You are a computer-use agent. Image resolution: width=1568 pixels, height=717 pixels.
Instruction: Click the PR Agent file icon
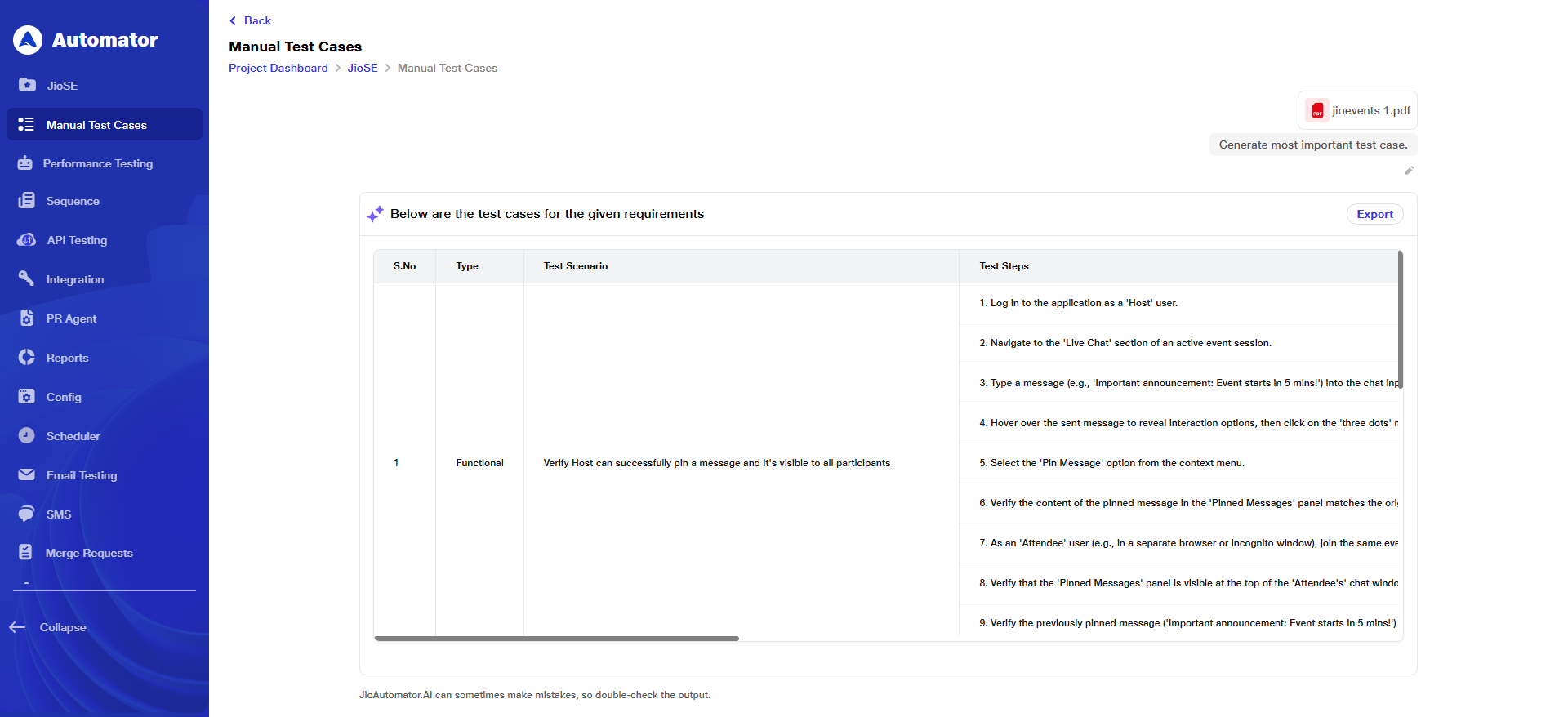26,318
